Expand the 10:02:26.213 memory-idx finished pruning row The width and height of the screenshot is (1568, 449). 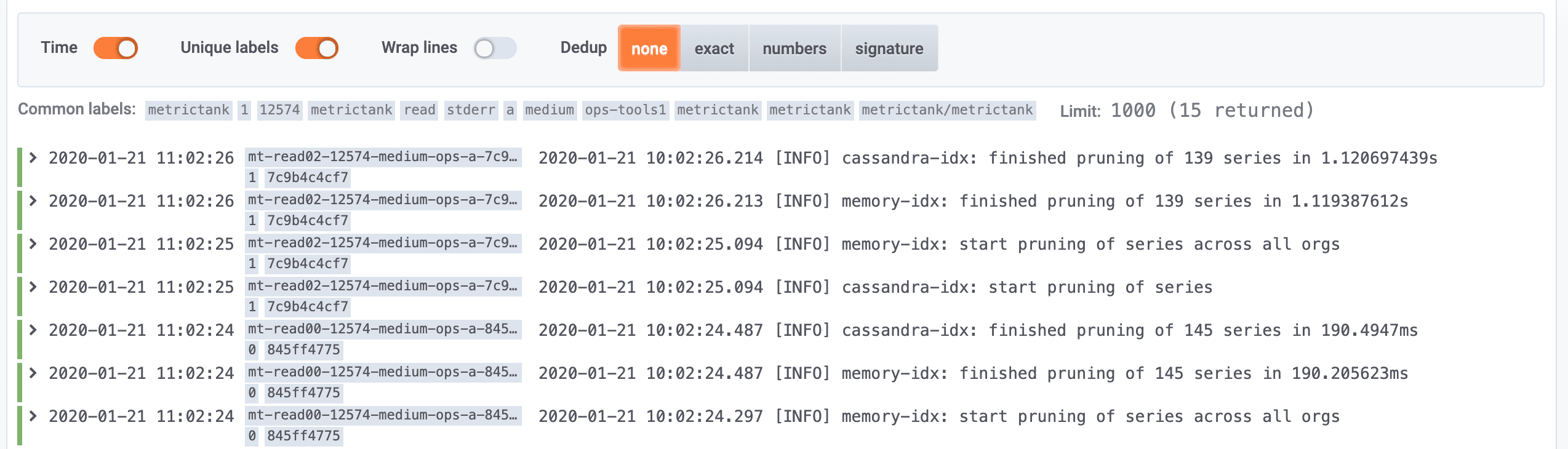point(33,201)
